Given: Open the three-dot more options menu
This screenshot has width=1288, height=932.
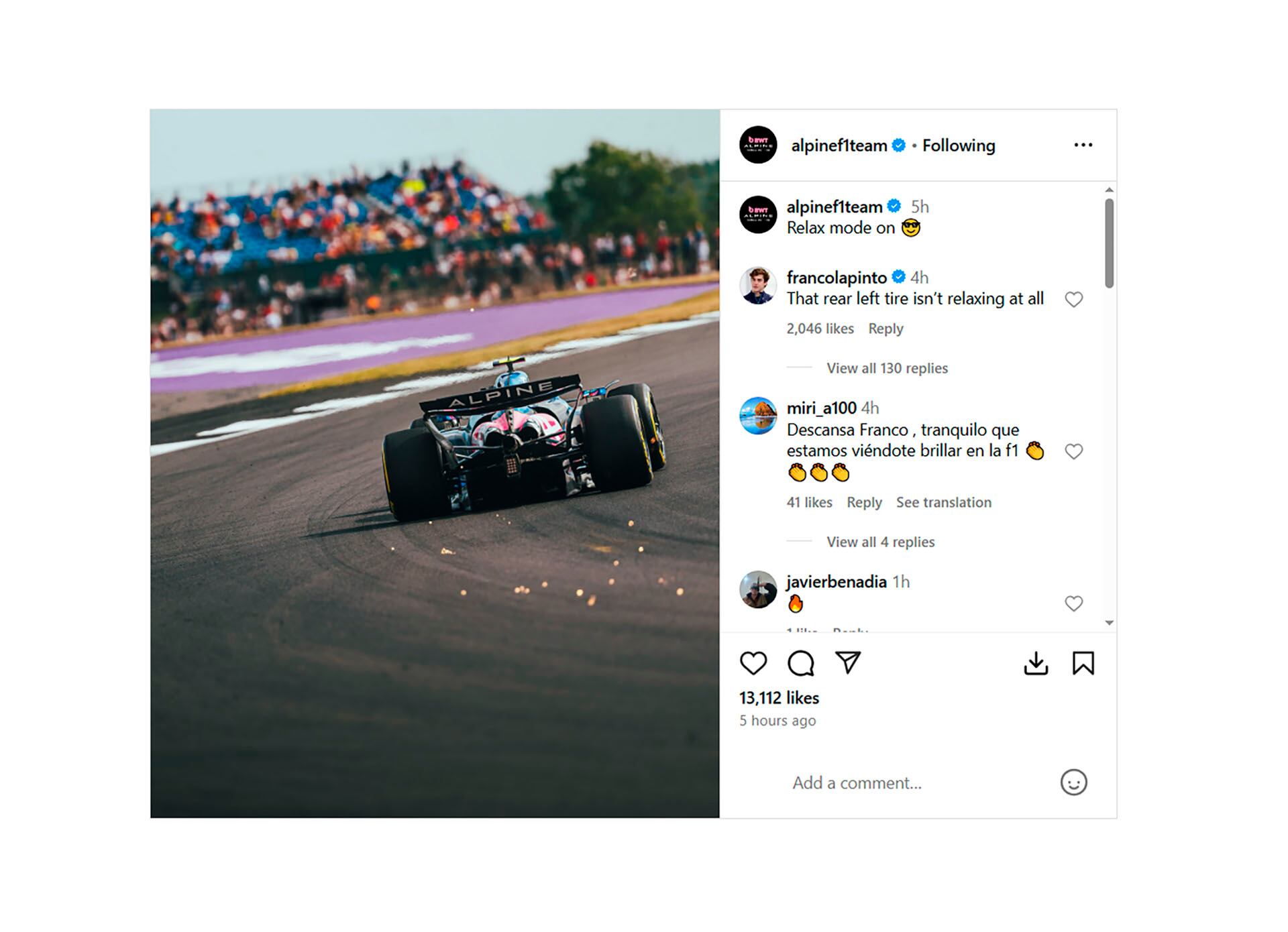Looking at the screenshot, I should (1083, 145).
